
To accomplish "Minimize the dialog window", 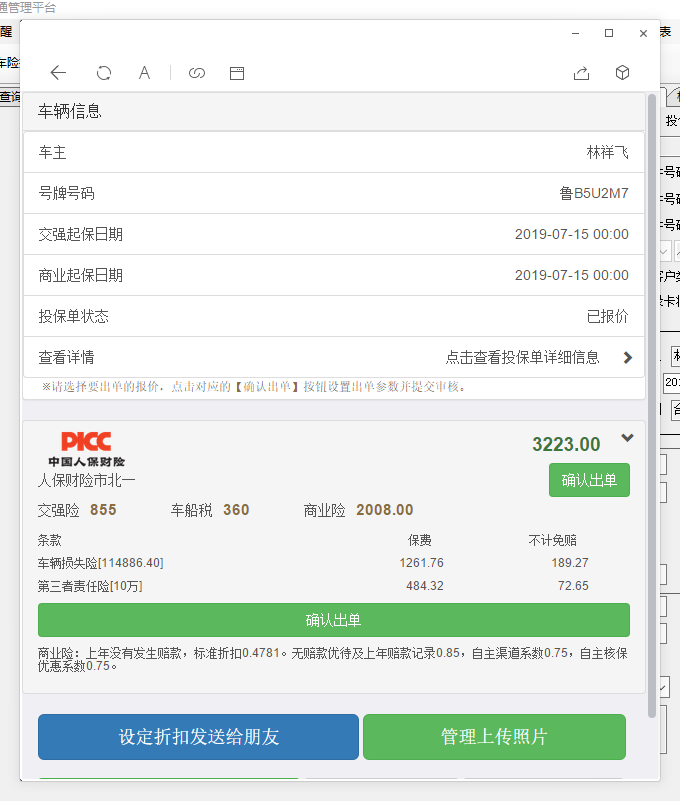I will pos(575,33).
